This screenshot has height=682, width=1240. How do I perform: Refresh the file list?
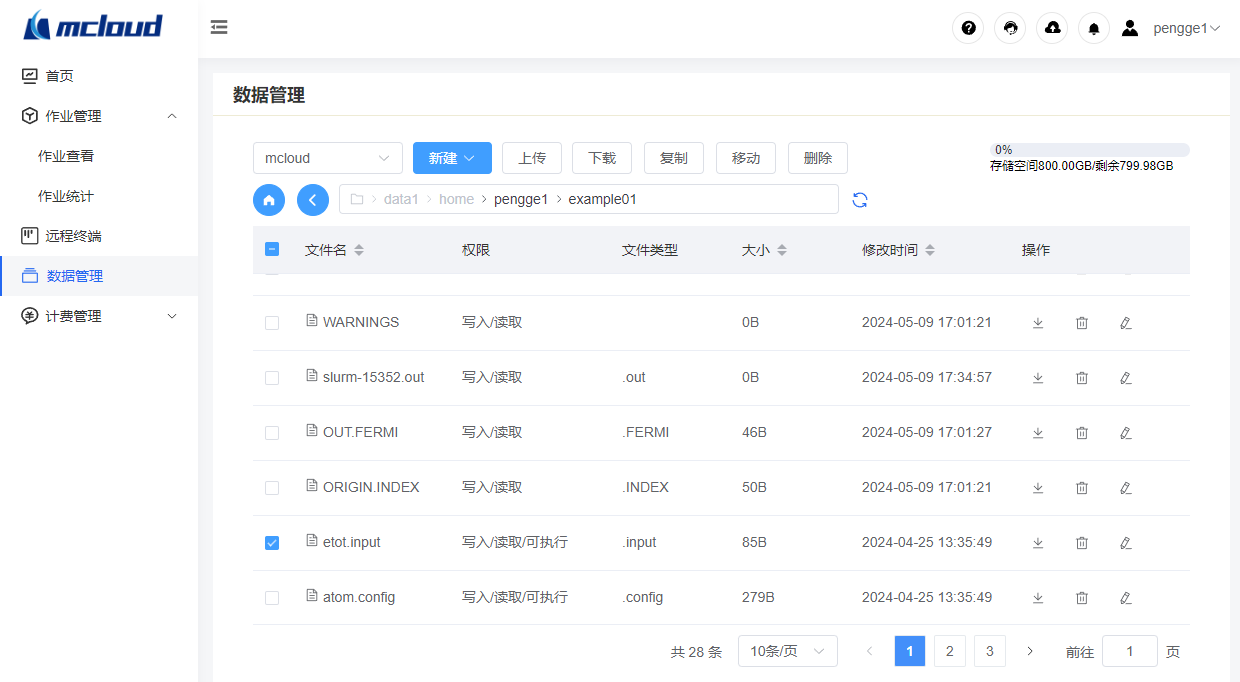pos(860,200)
